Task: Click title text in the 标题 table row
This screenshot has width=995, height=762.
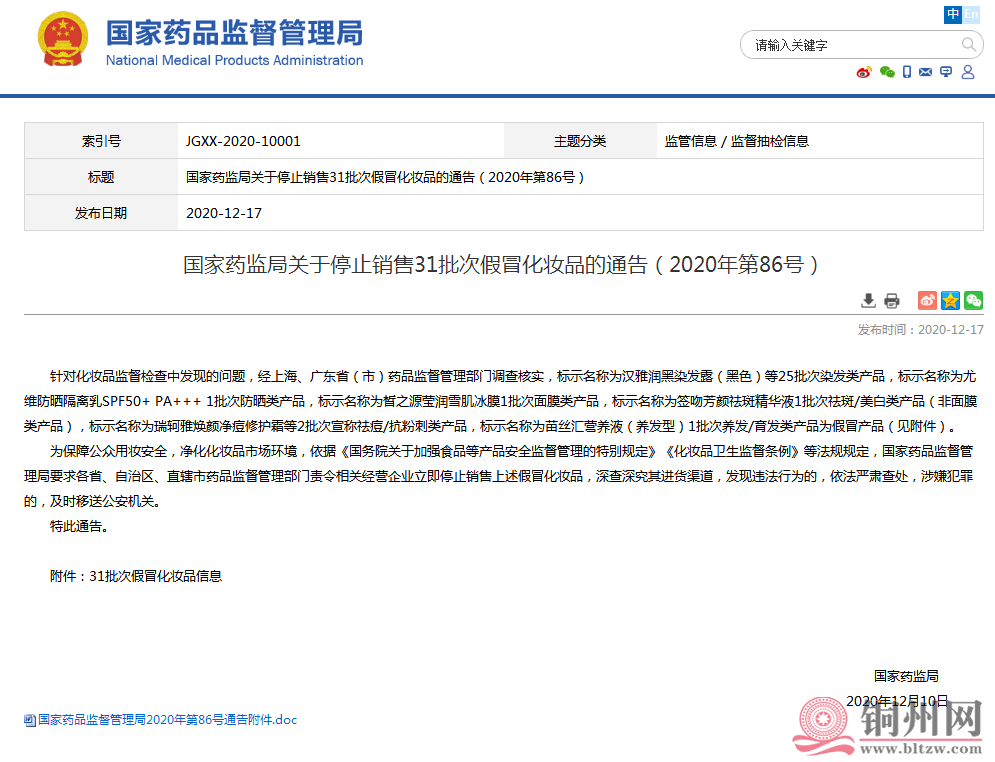Action: pos(385,177)
